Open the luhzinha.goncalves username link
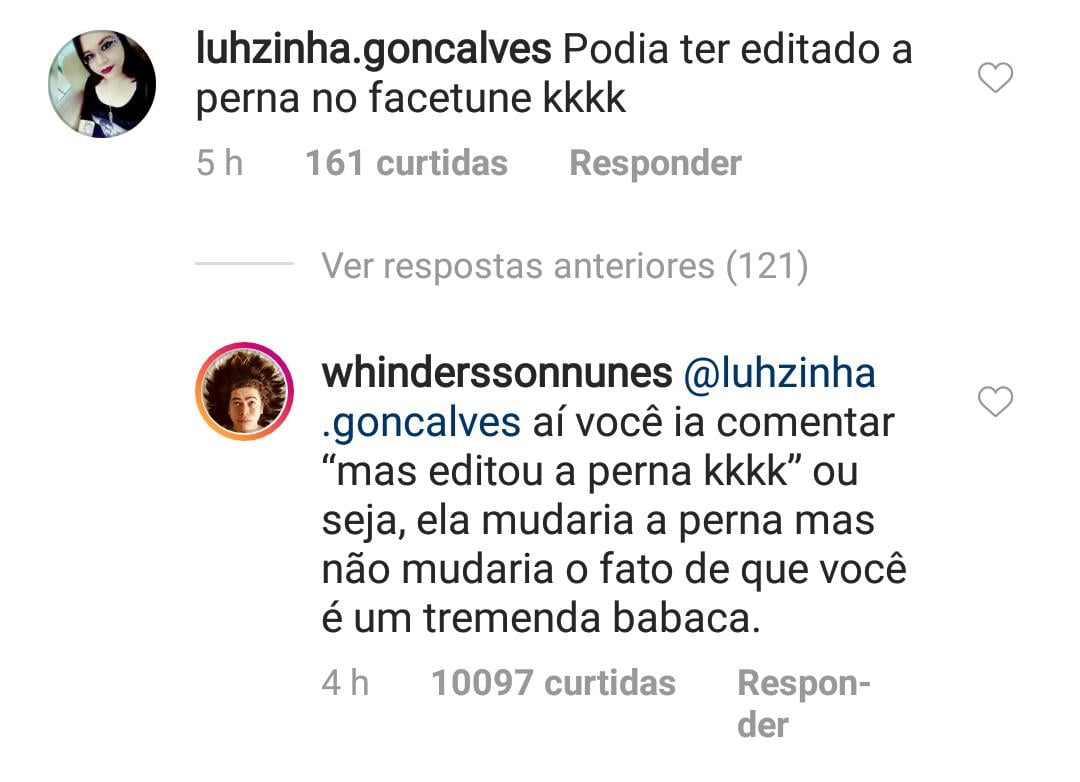 click(373, 50)
